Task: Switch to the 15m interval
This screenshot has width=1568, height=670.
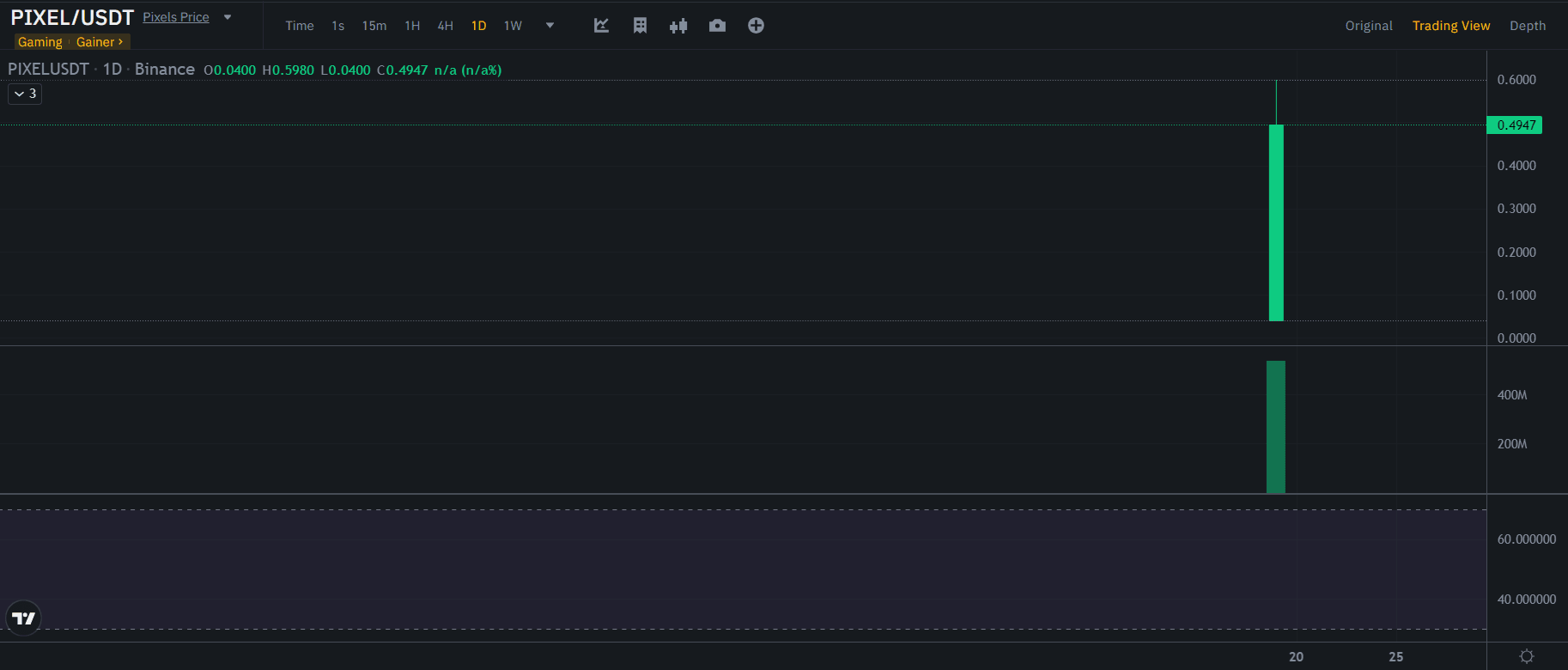Action: point(374,26)
